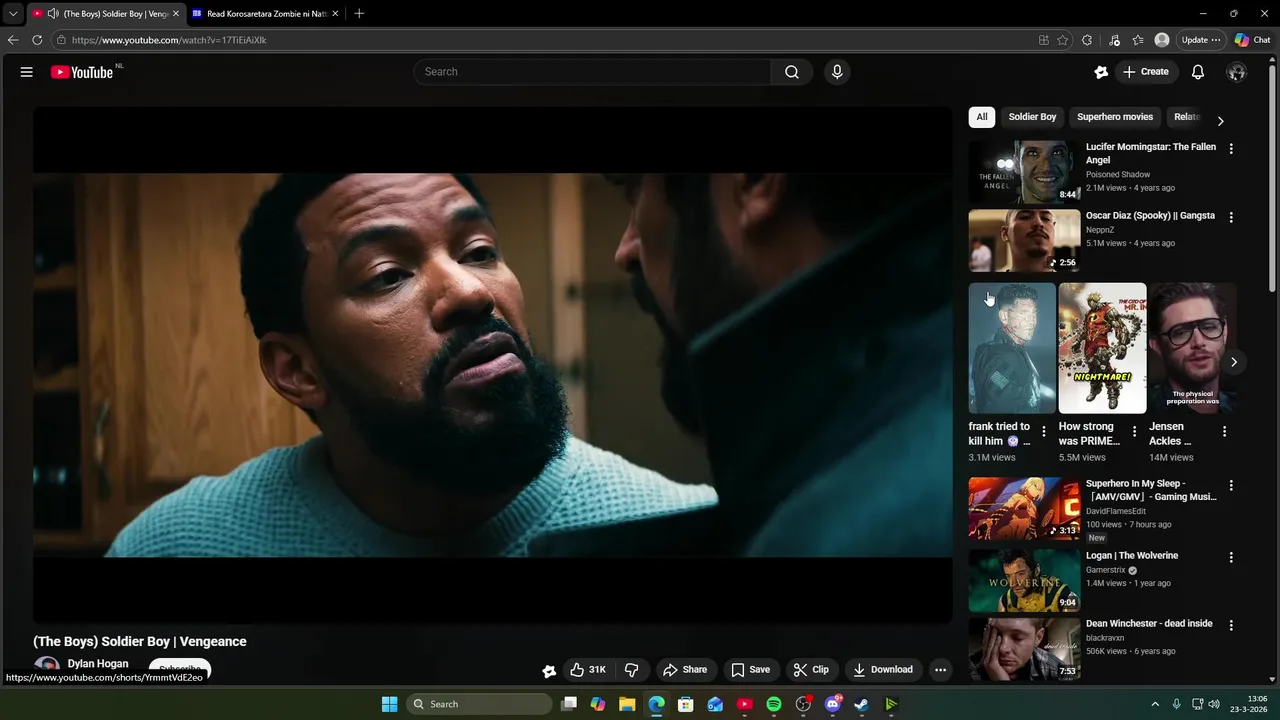This screenshot has width=1280, height=720.
Task: Open options for Oscar Diaz video
Action: pos(1231,217)
